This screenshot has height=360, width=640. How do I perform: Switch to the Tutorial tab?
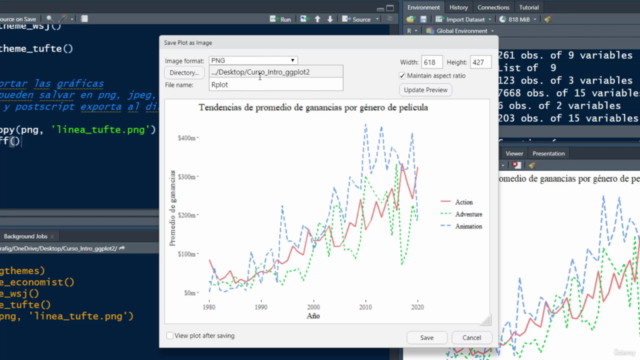click(529, 7)
